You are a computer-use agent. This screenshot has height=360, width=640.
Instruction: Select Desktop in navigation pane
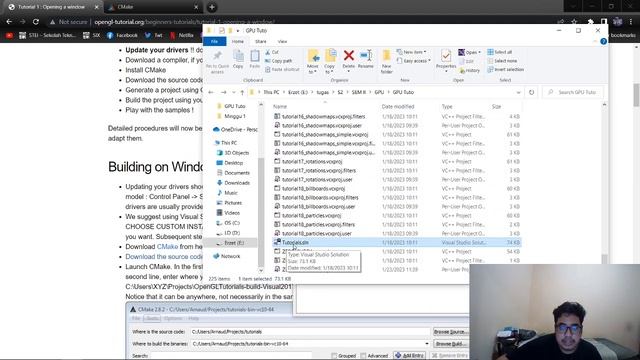point(234,162)
